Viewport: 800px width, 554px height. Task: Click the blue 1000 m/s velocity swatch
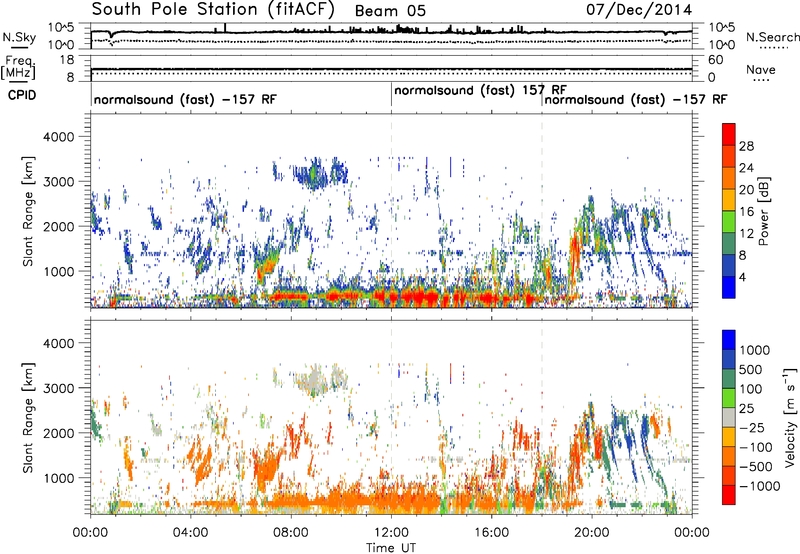point(729,340)
